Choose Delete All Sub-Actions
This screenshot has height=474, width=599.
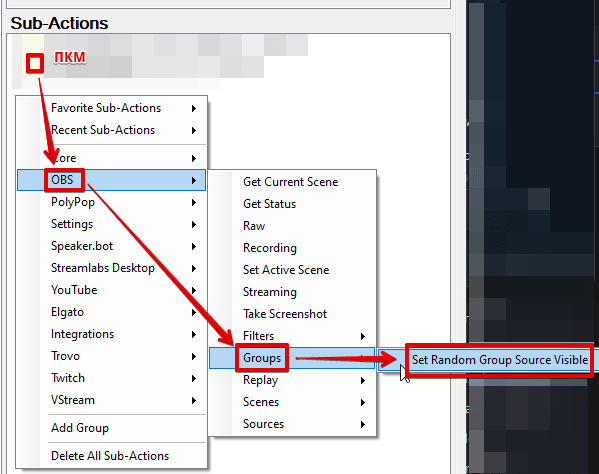click(x=111, y=456)
